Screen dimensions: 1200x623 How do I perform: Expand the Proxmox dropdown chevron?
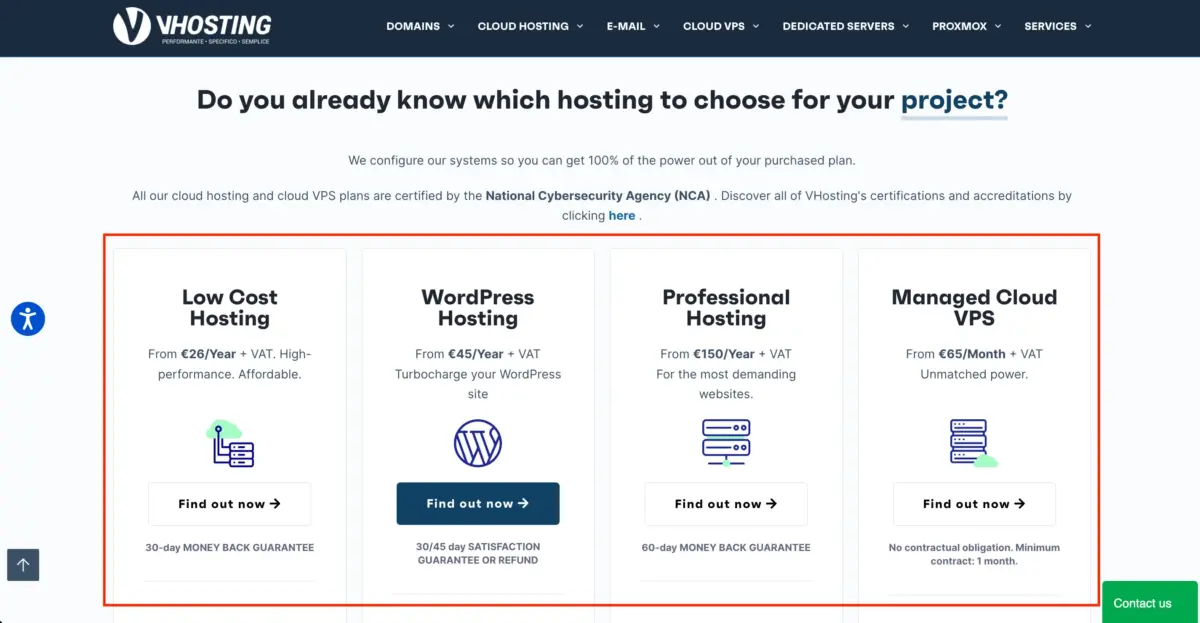998,26
